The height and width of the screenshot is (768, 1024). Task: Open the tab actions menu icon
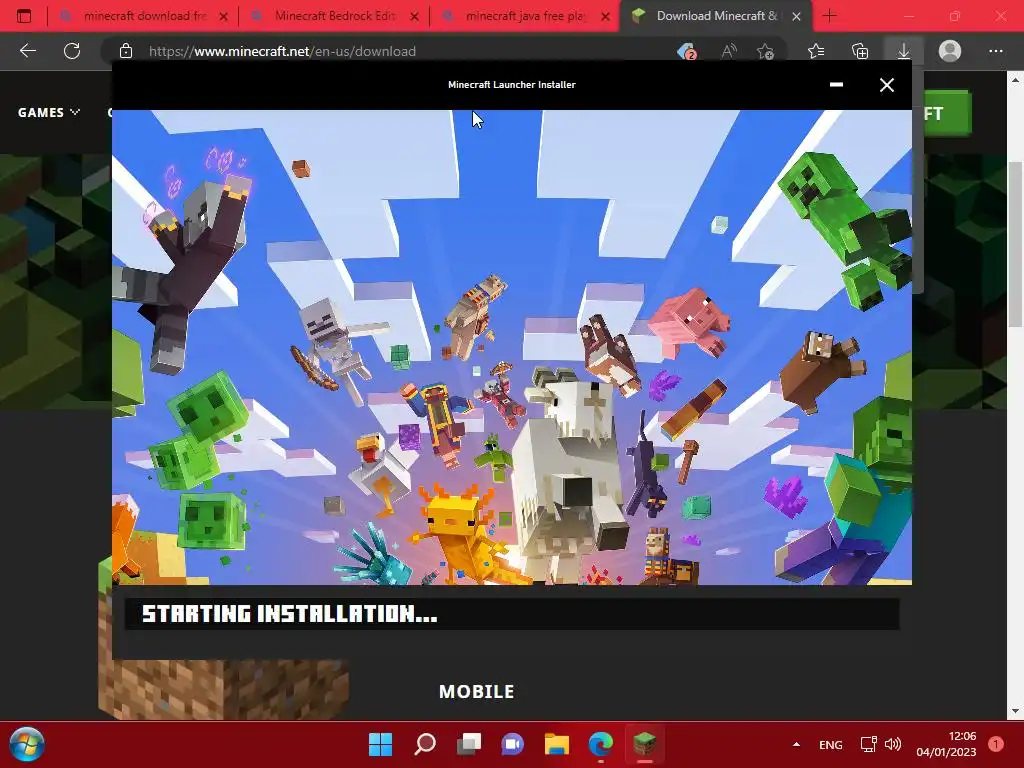click(x=24, y=16)
